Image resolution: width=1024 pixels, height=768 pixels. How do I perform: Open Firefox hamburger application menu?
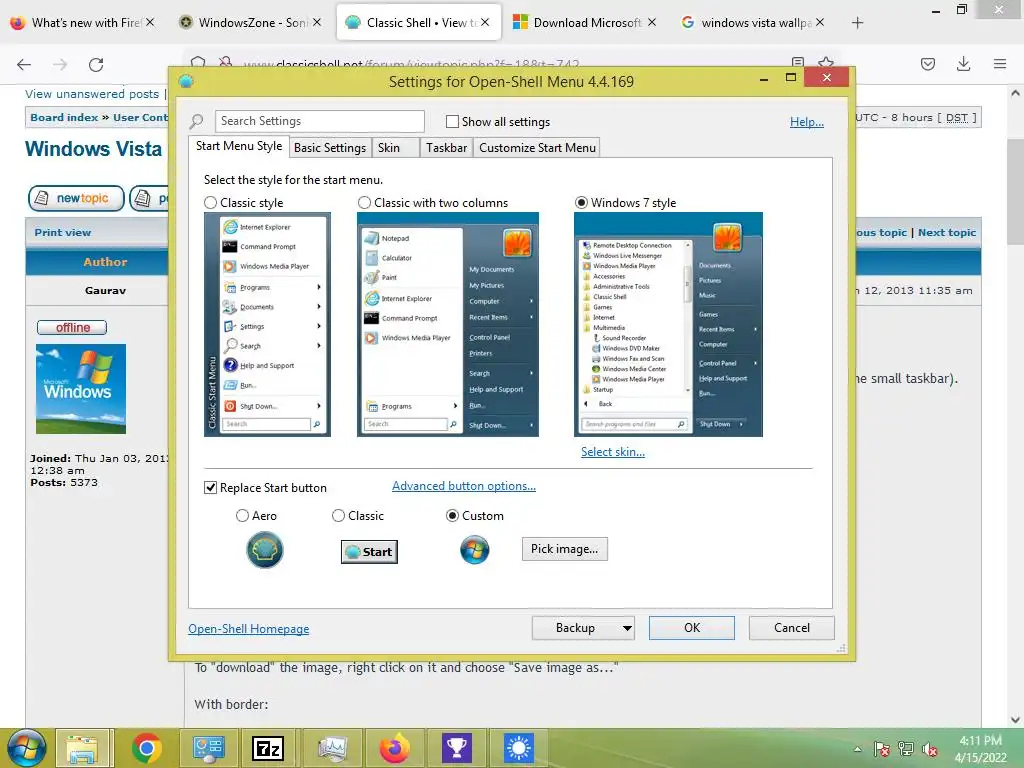(x=1000, y=63)
